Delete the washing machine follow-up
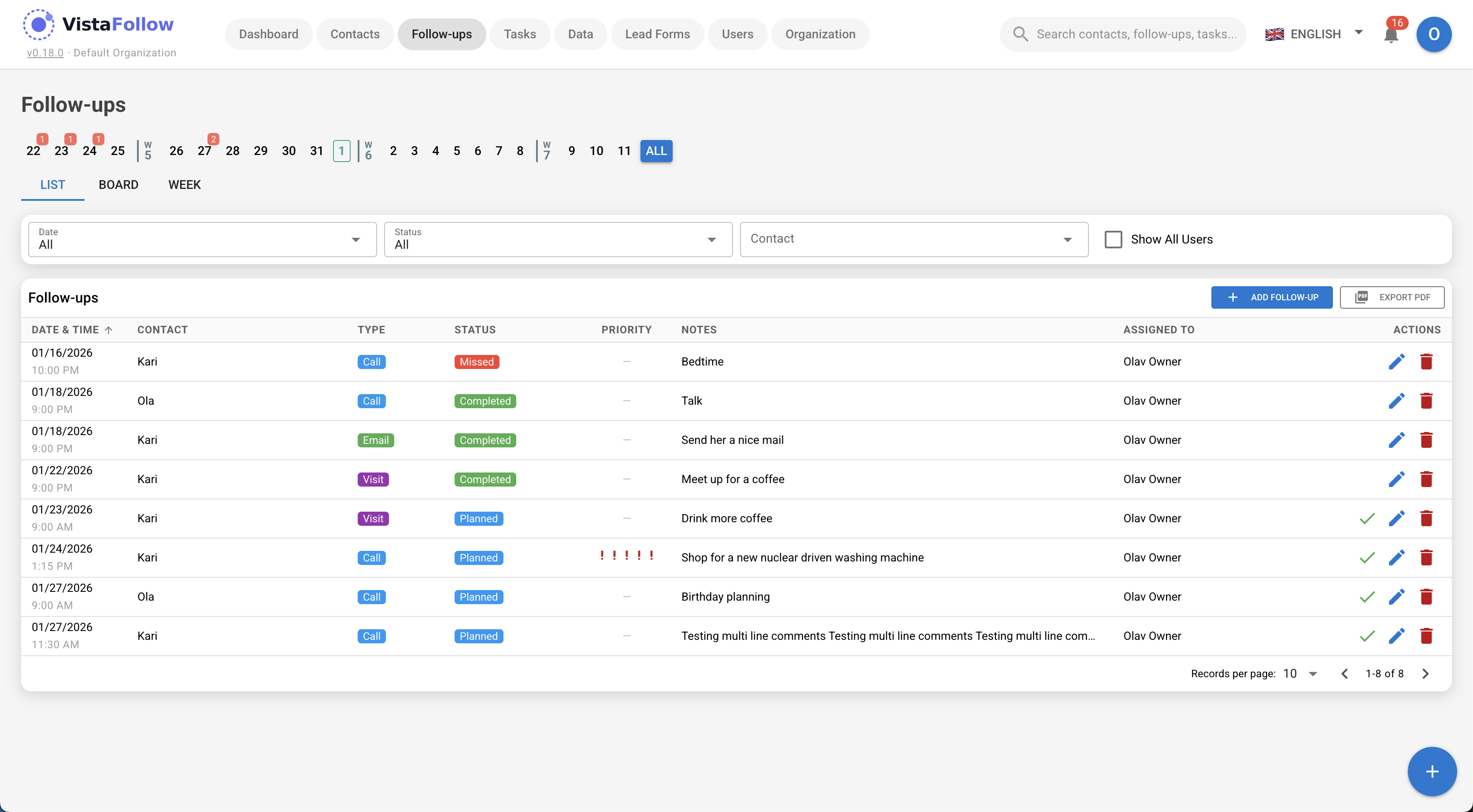 (x=1425, y=557)
